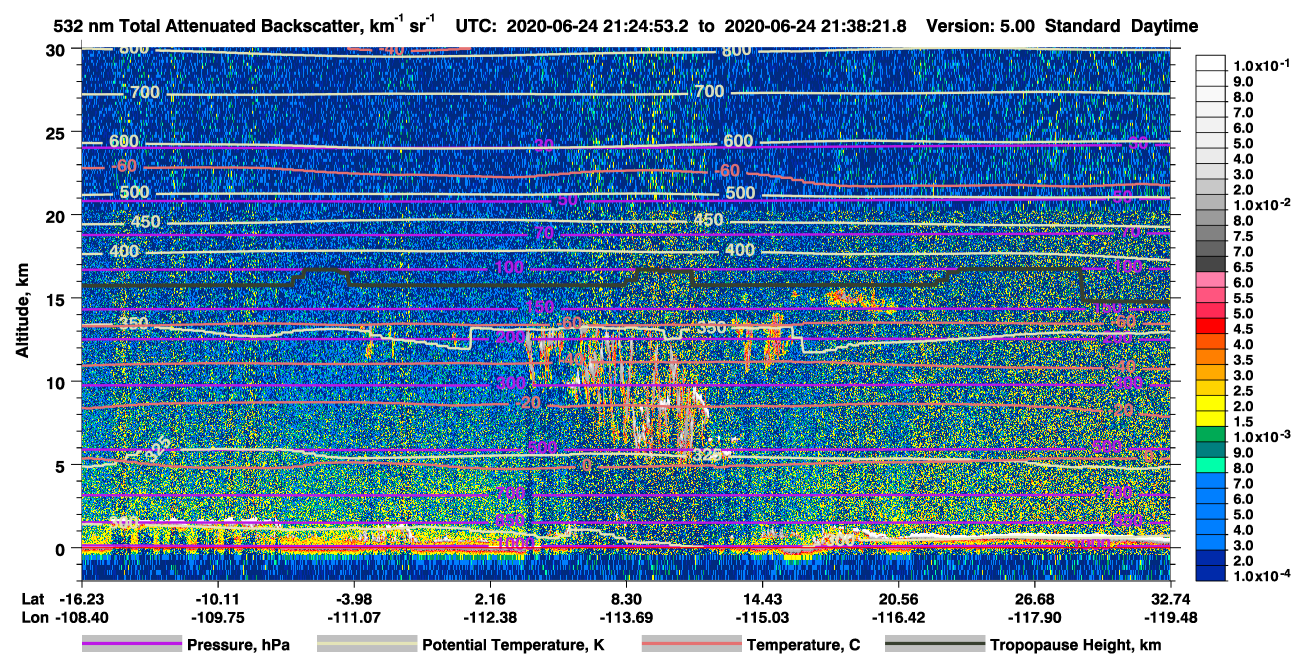The height and width of the screenshot is (667, 1300).
Task: Click altitude axis tick '25'
Action: point(58,132)
